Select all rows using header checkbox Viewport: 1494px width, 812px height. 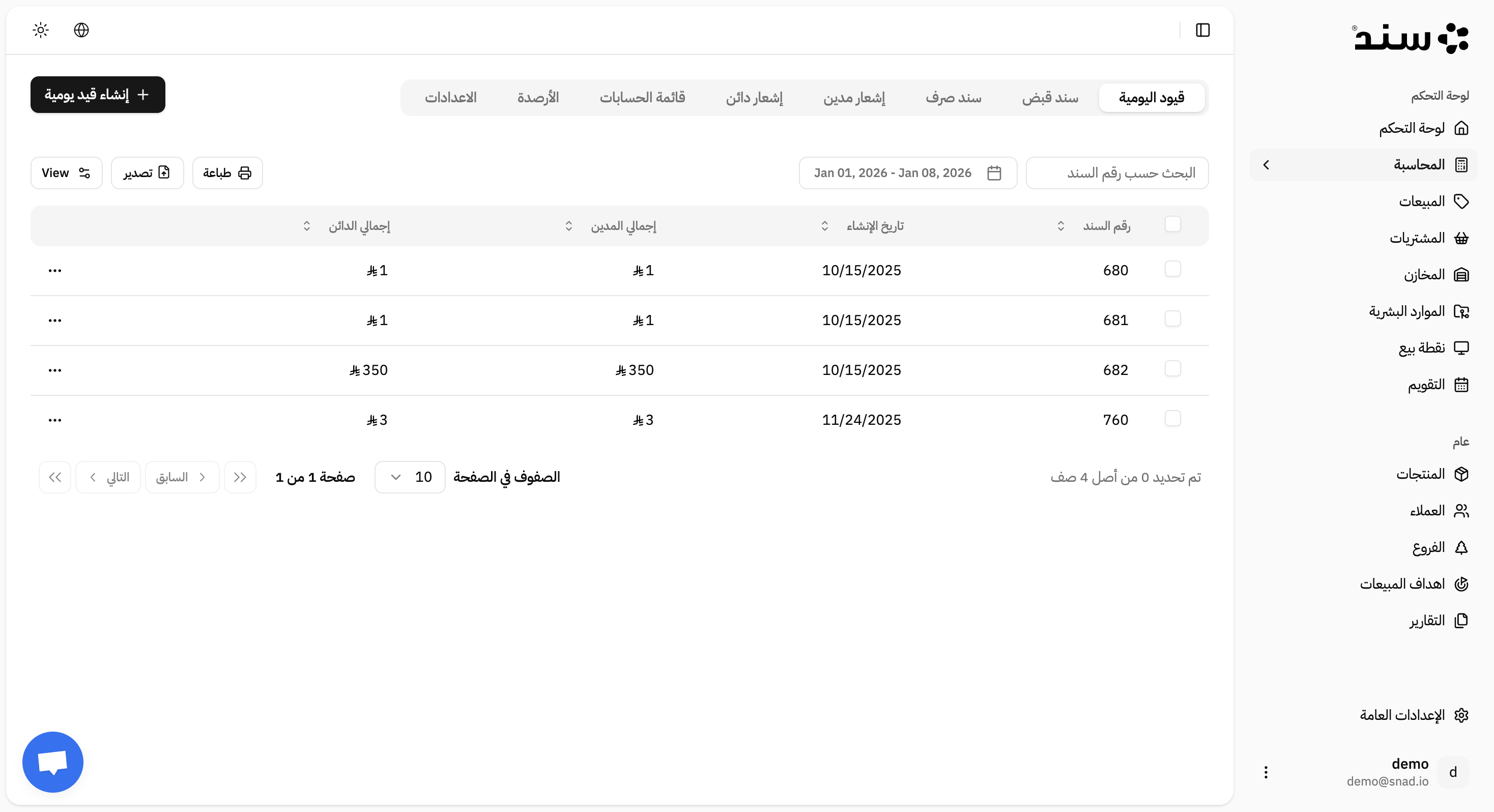pyautogui.click(x=1174, y=223)
